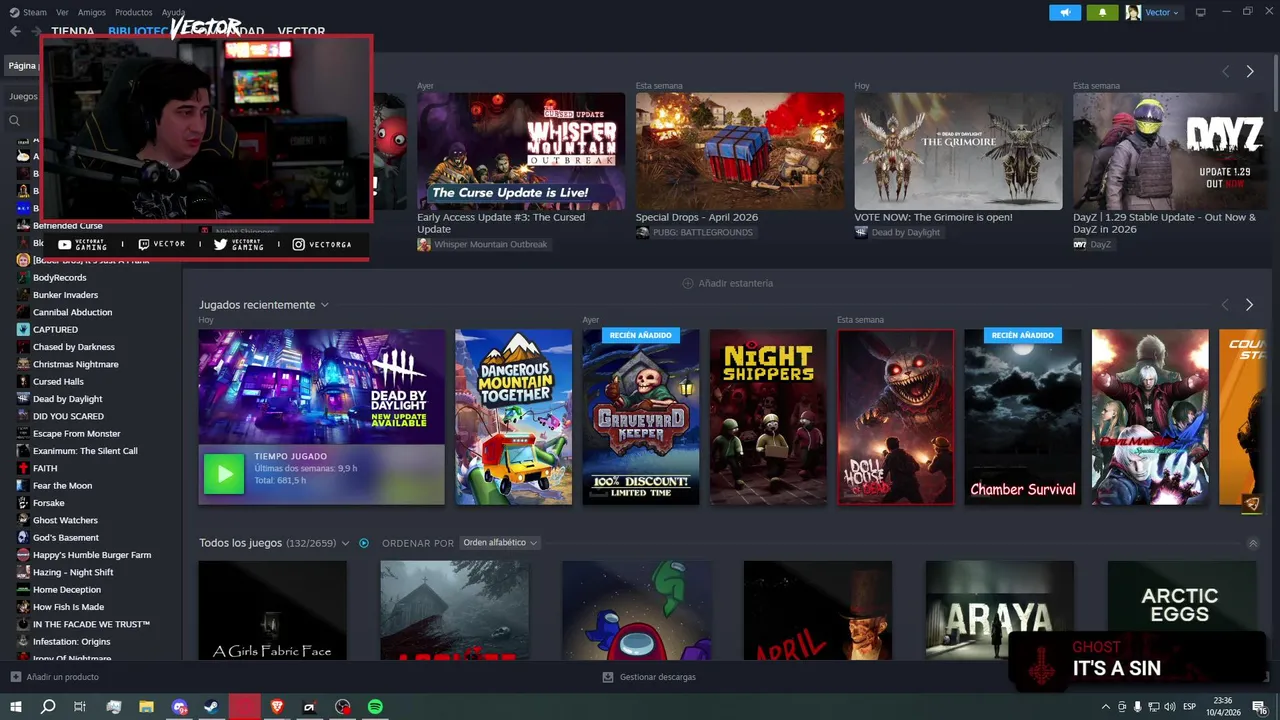Click Añadir un producto
1280x720 pixels.
(54, 677)
